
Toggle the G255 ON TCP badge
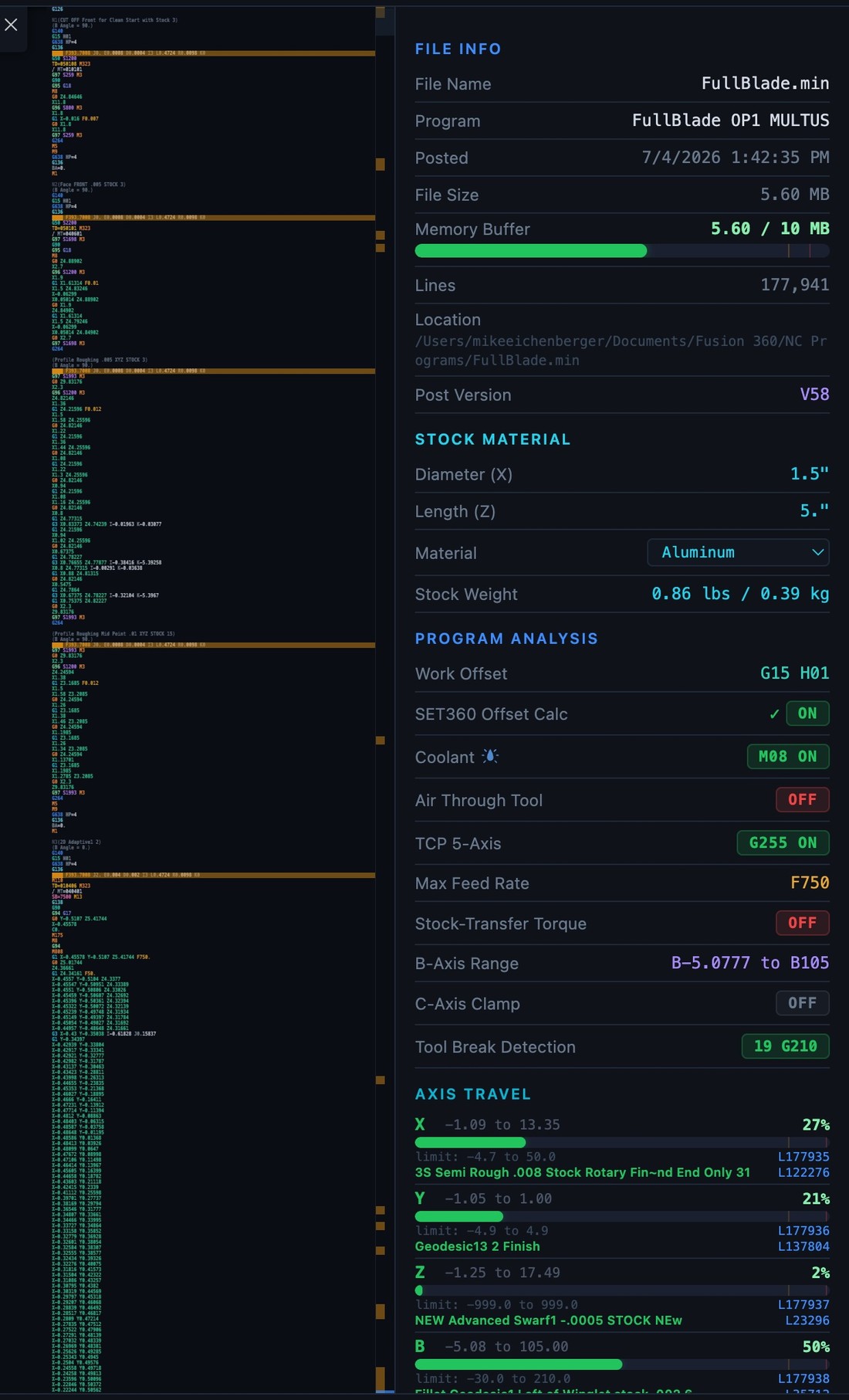[783, 842]
